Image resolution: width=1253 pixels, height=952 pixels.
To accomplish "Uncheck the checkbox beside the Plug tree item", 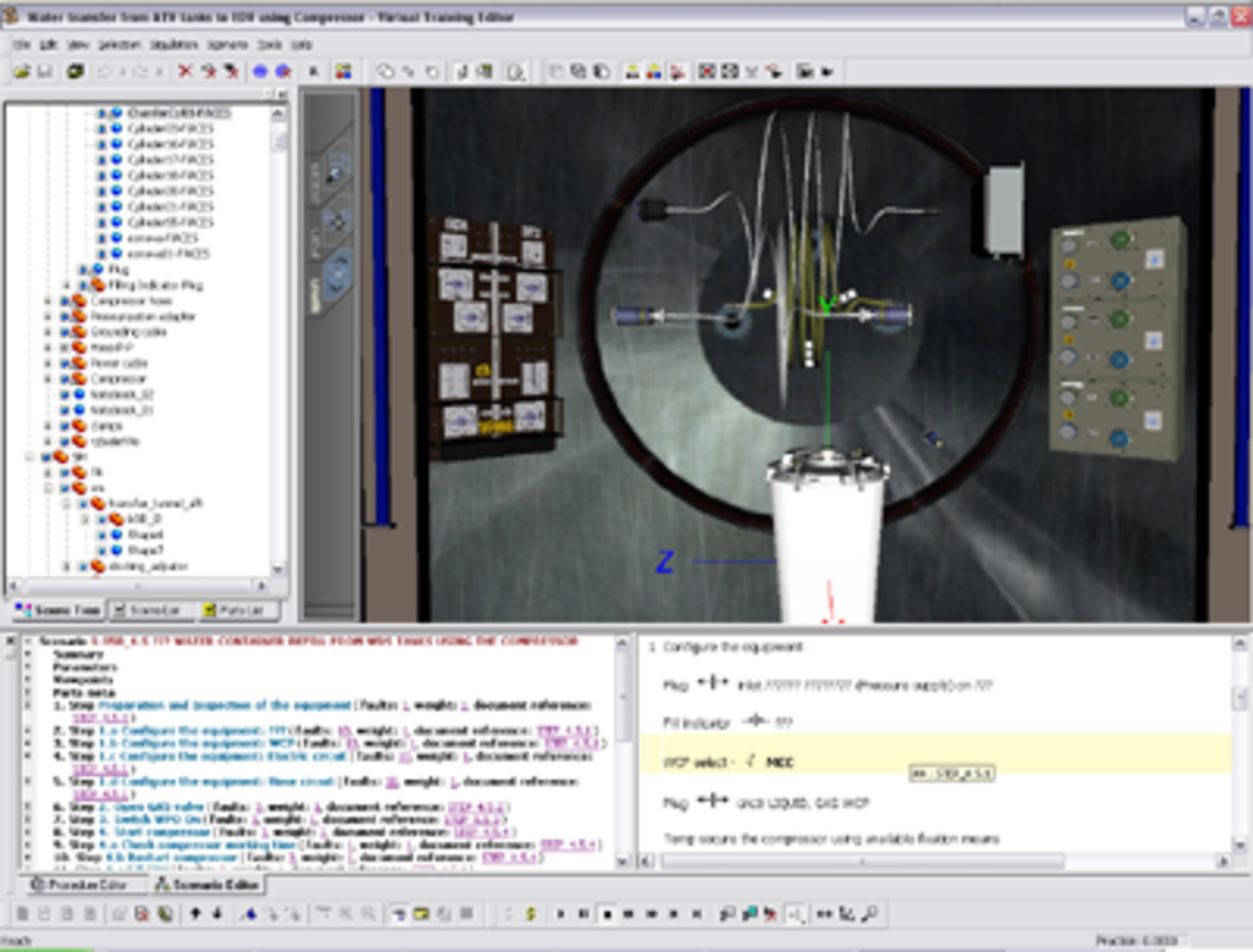I will pos(84,269).
